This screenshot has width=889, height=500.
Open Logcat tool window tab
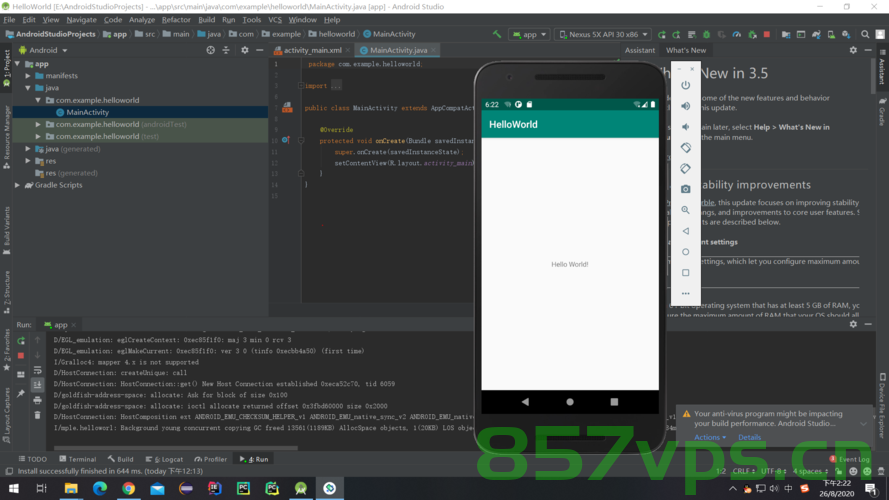click(164, 459)
